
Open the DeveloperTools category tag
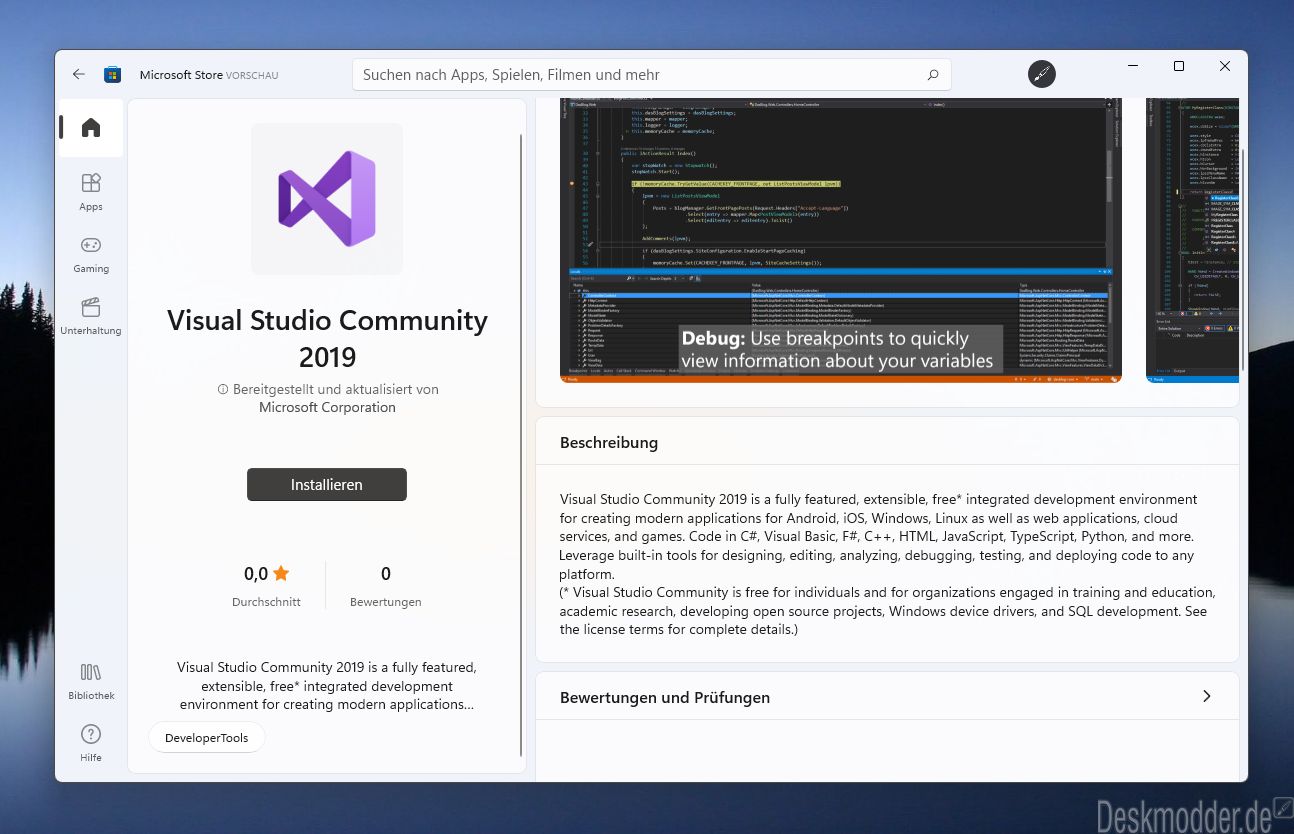(207, 738)
